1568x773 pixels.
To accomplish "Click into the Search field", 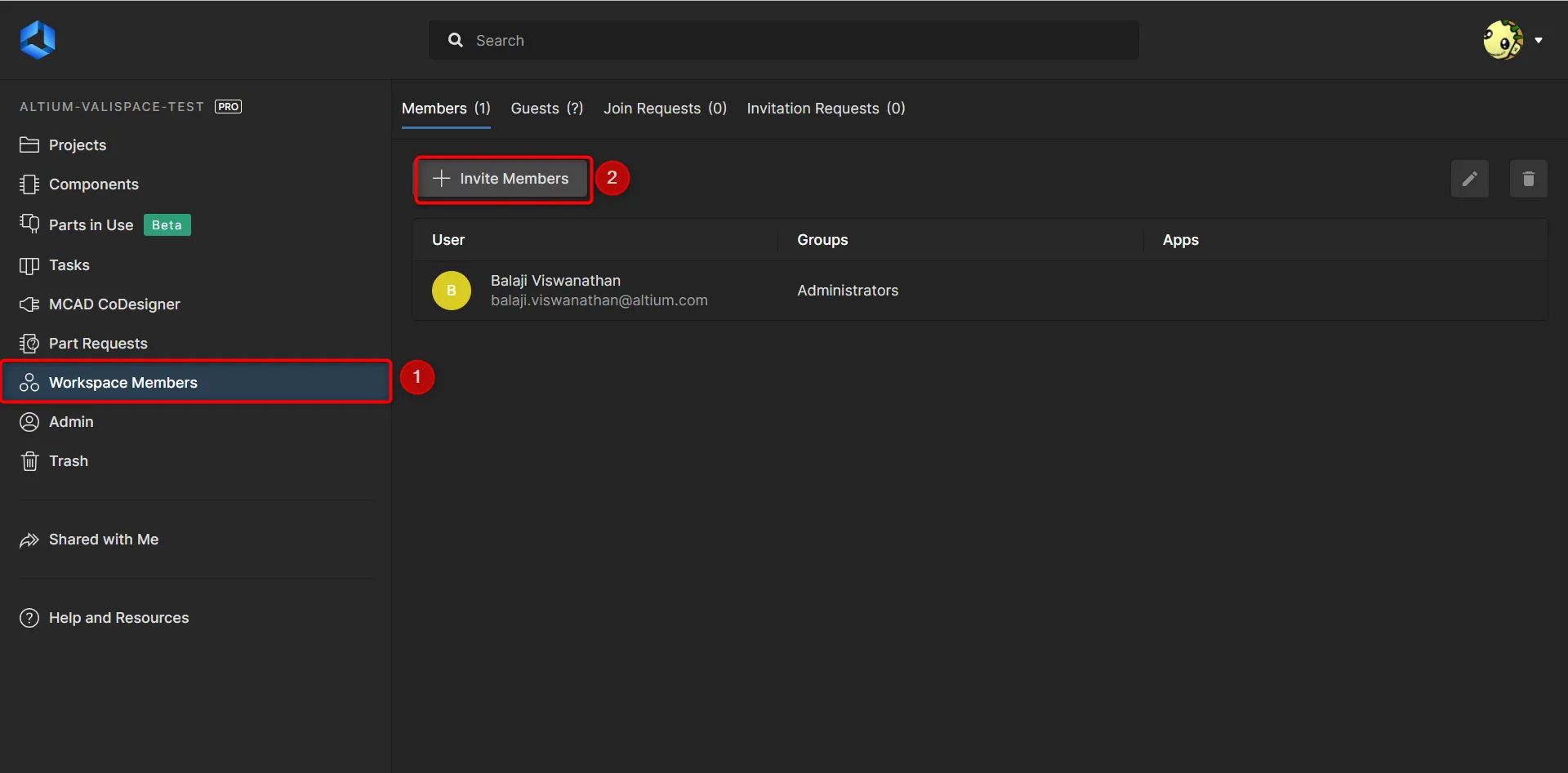I will point(784,40).
